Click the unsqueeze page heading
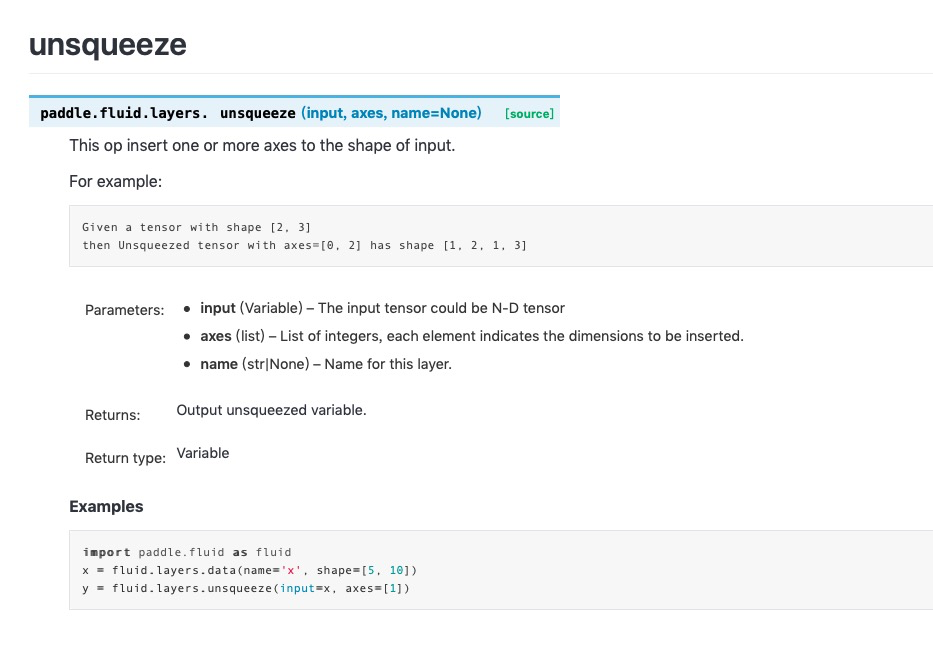The width and height of the screenshot is (933, 653). [x=108, y=45]
